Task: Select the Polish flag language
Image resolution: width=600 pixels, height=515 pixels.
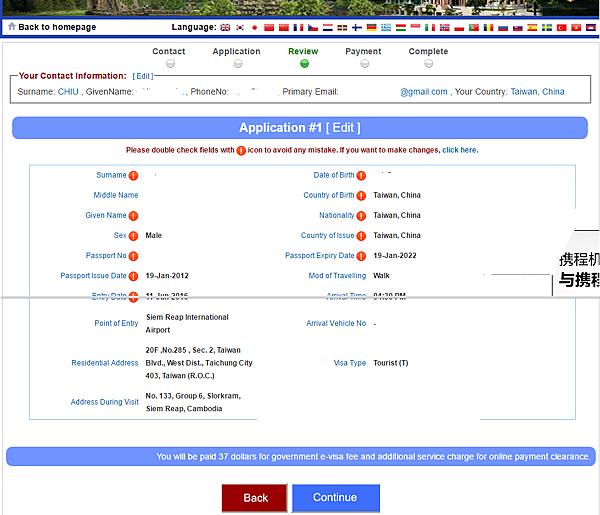Action: [x=459, y=28]
